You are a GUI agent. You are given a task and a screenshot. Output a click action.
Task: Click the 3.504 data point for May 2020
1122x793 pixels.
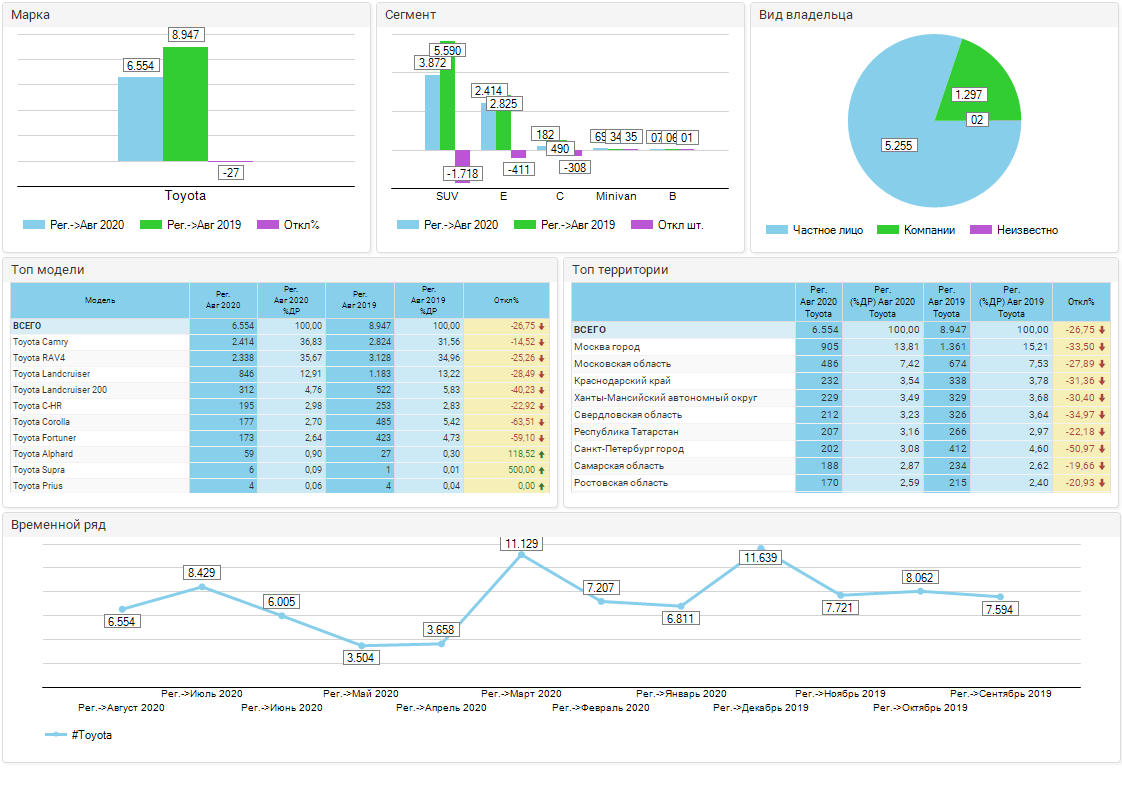click(x=361, y=646)
